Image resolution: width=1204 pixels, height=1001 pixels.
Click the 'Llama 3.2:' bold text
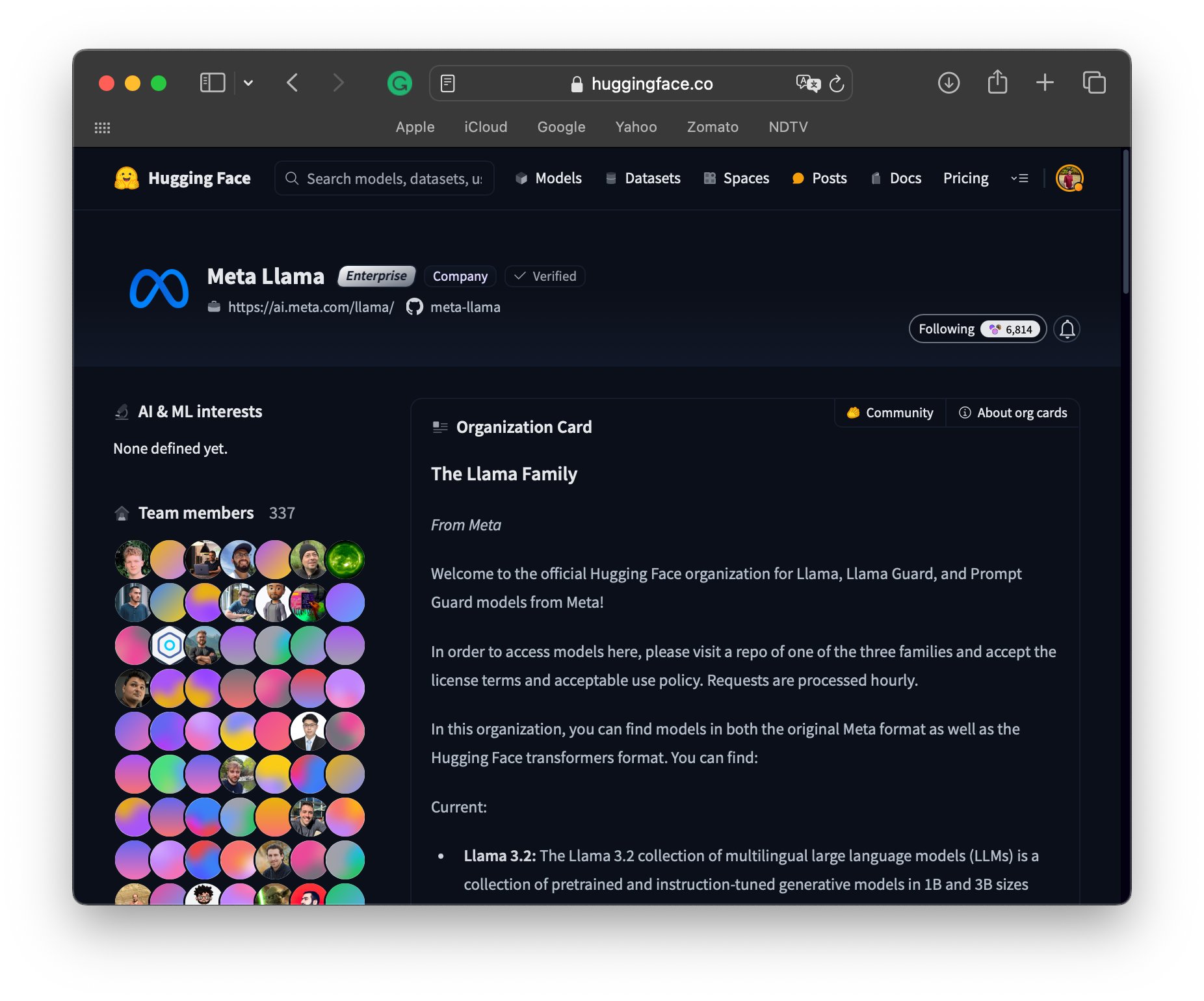pos(500,855)
